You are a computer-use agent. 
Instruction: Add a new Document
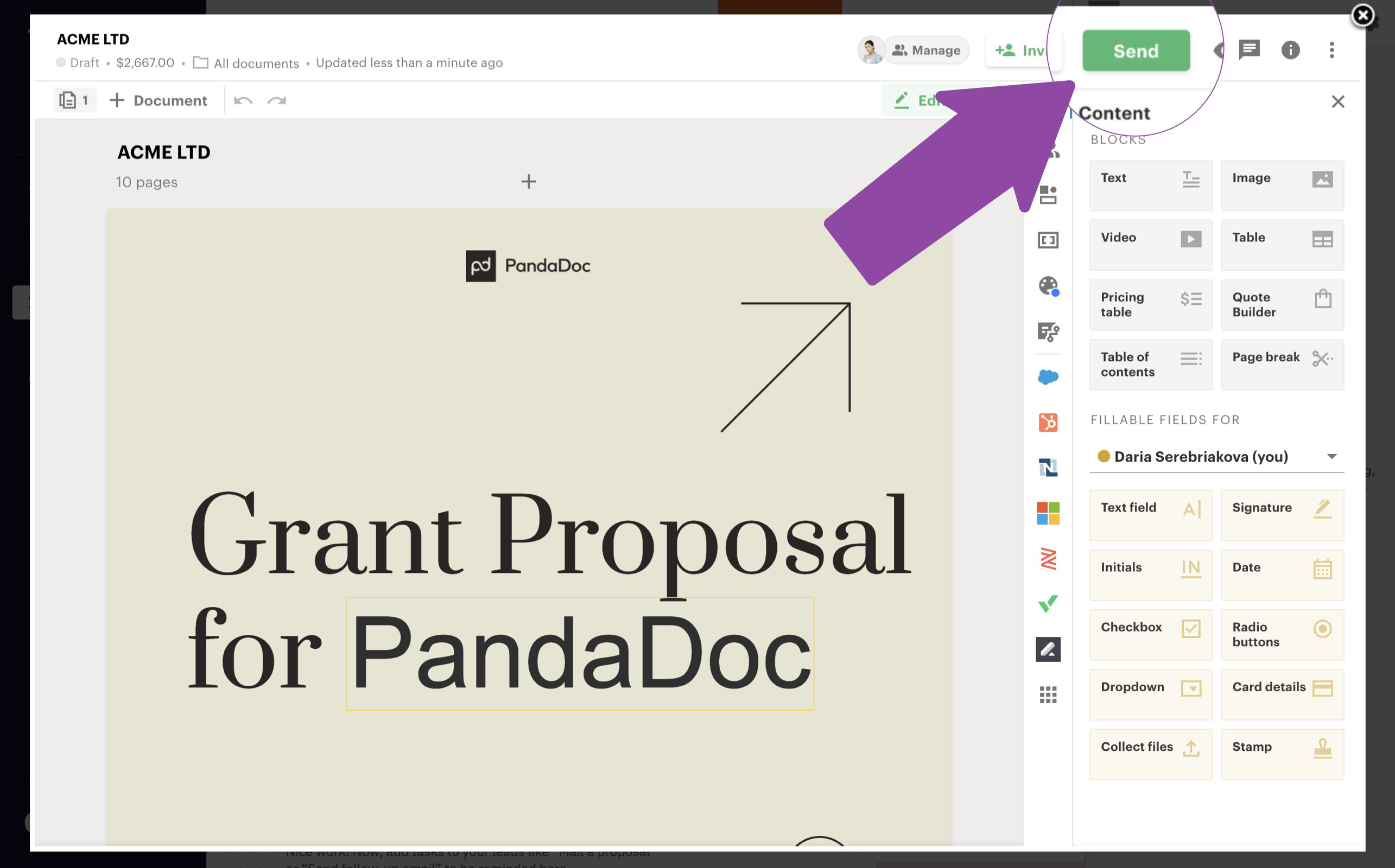click(x=158, y=100)
